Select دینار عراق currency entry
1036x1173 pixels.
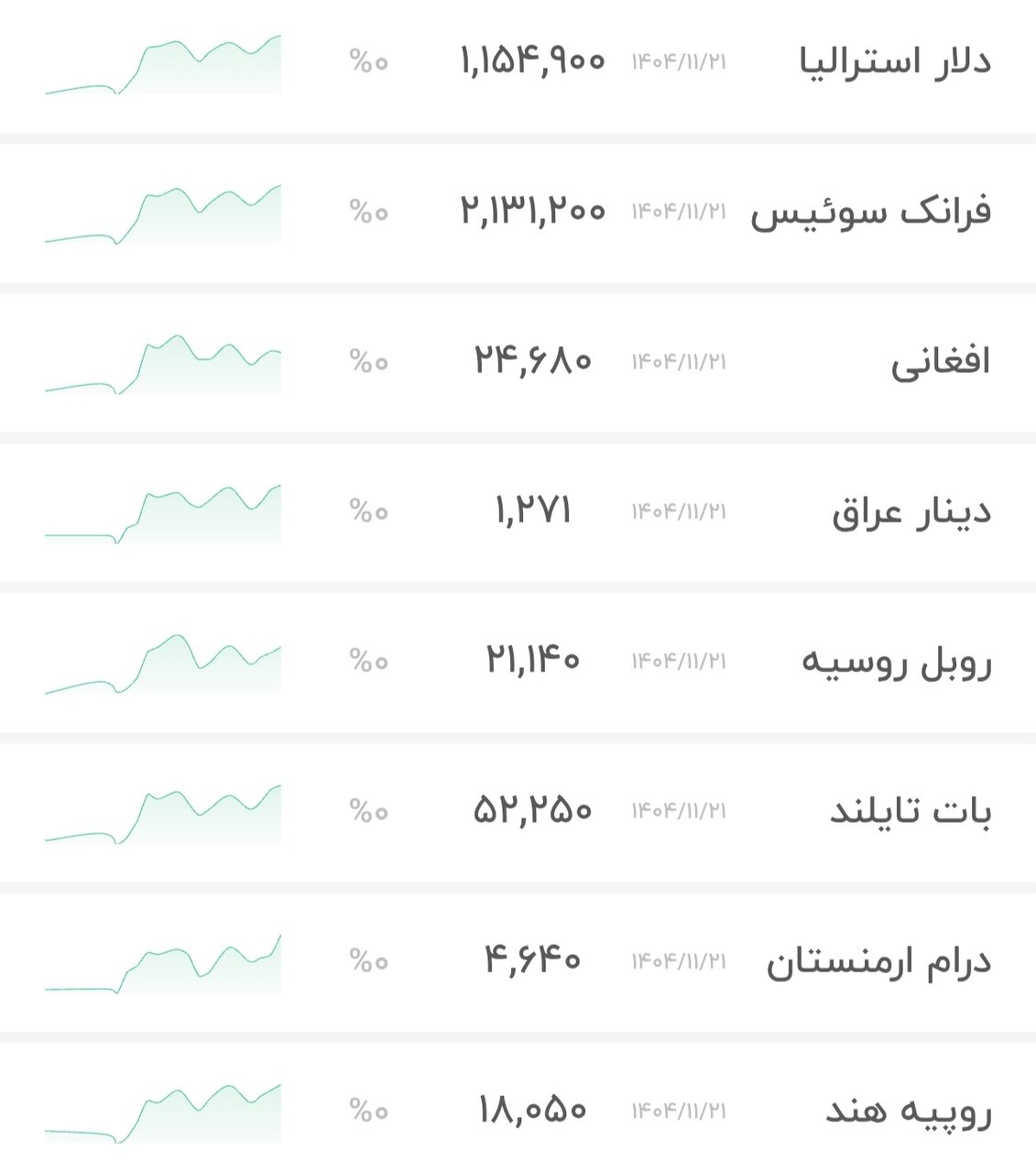(x=518, y=512)
